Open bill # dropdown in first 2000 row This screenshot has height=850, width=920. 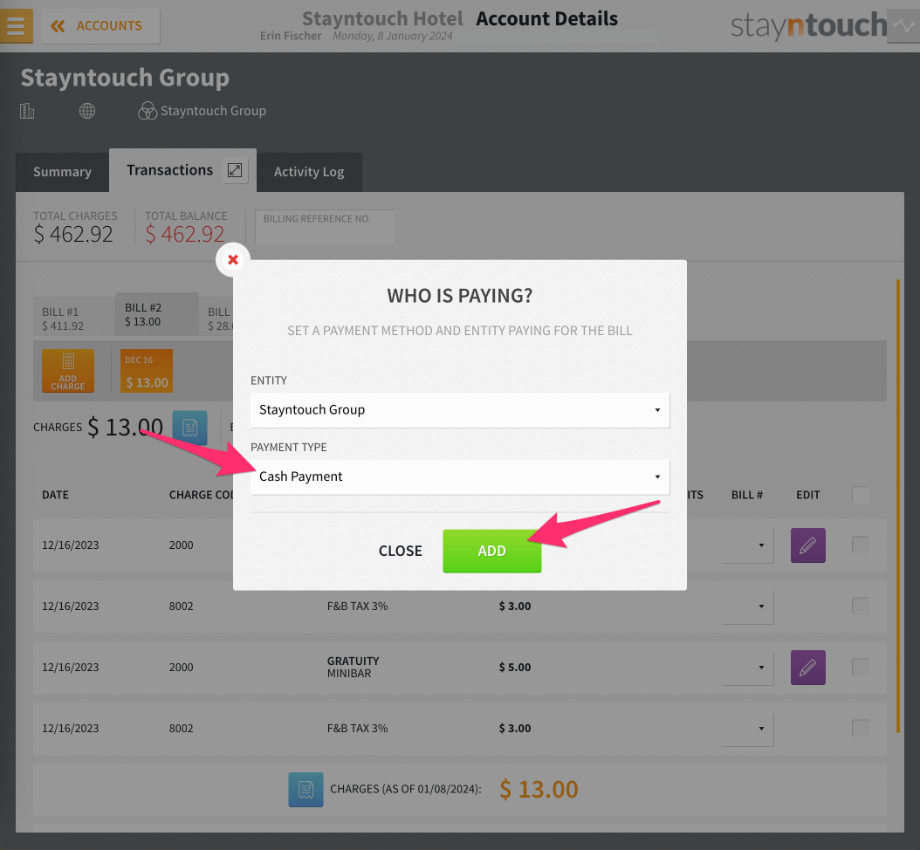tap(748, 546)
